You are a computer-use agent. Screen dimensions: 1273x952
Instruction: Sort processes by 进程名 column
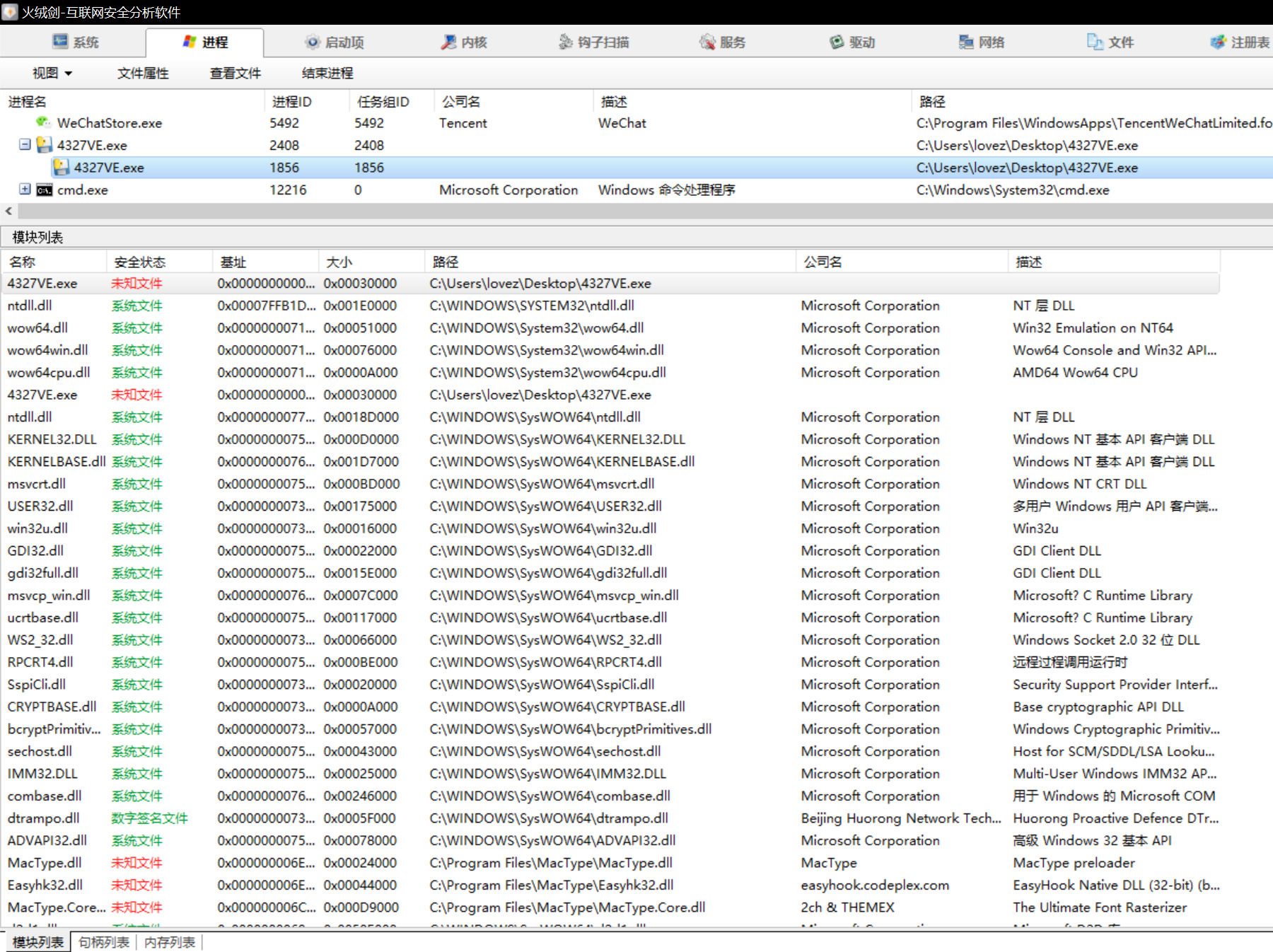click(x=133, y=101)
